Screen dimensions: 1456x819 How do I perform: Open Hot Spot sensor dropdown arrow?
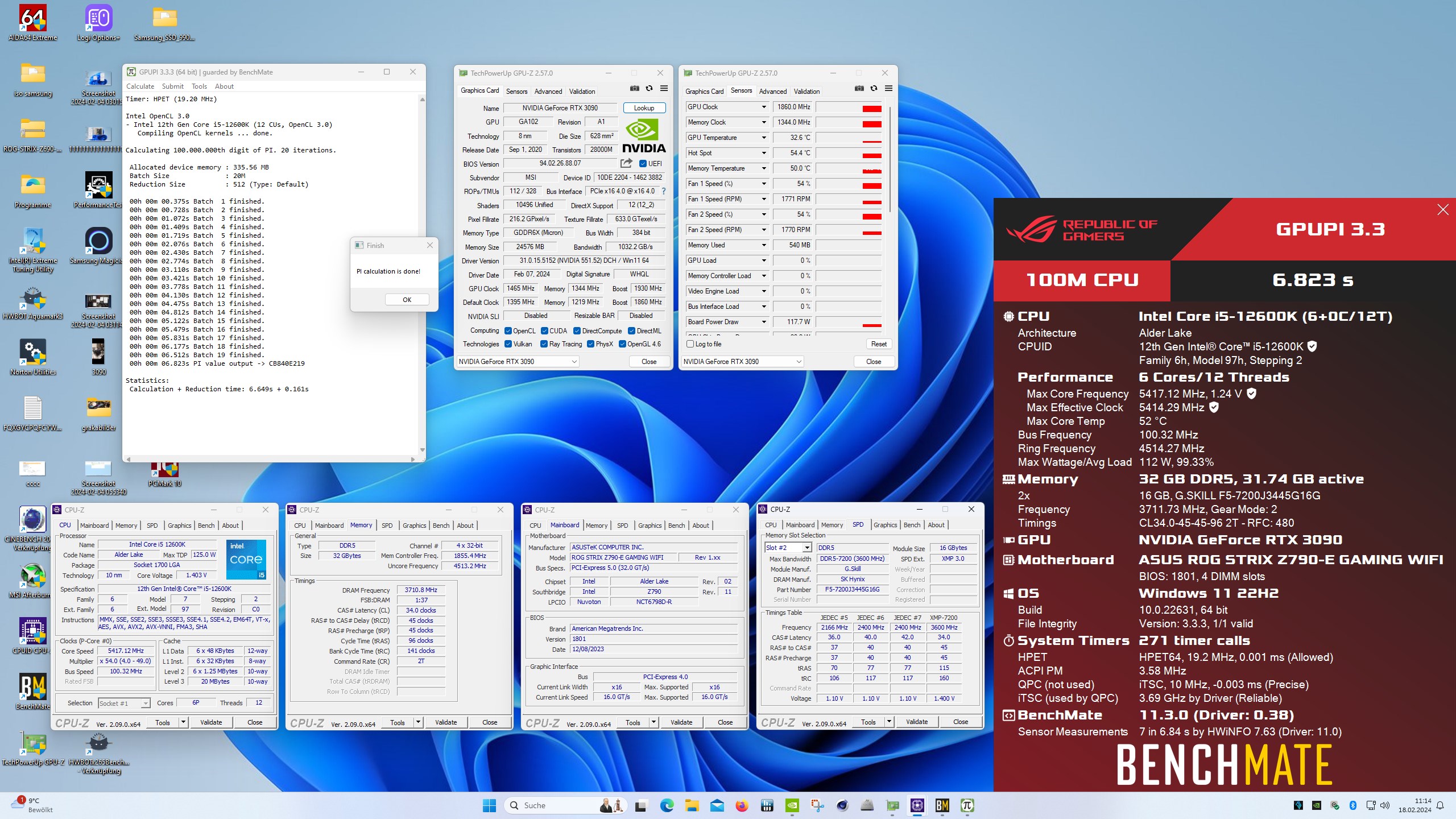(763, 153)
